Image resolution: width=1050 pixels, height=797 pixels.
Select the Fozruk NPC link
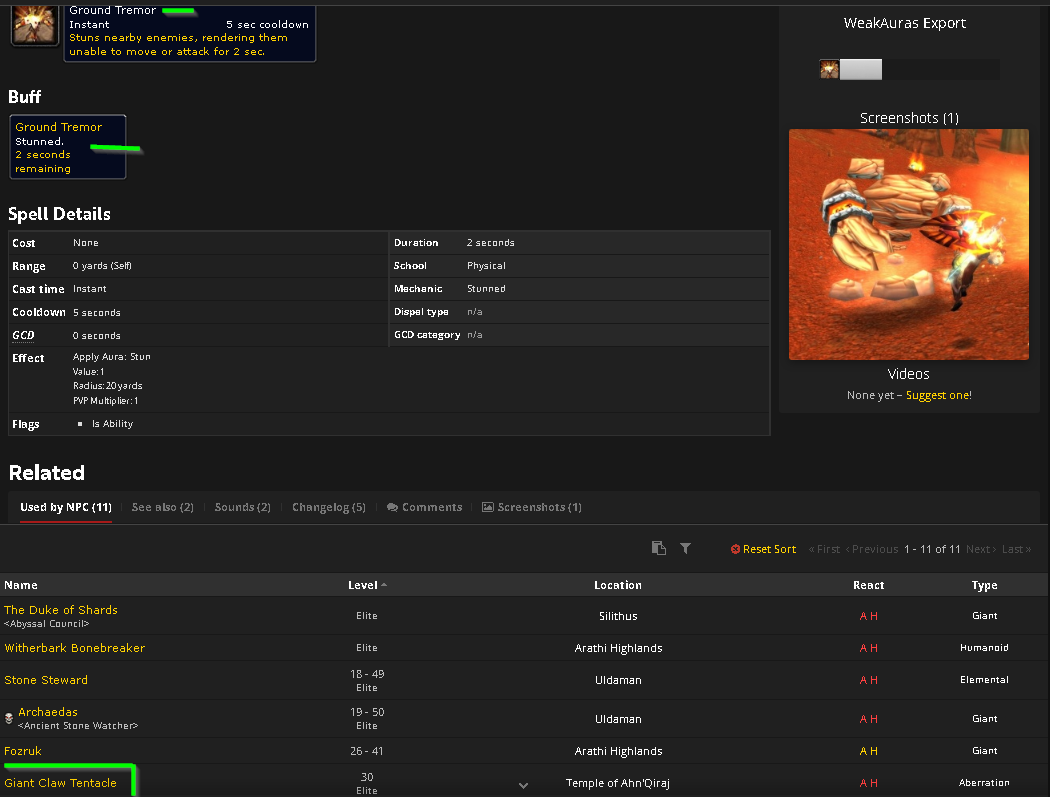(x=23, y=751)
